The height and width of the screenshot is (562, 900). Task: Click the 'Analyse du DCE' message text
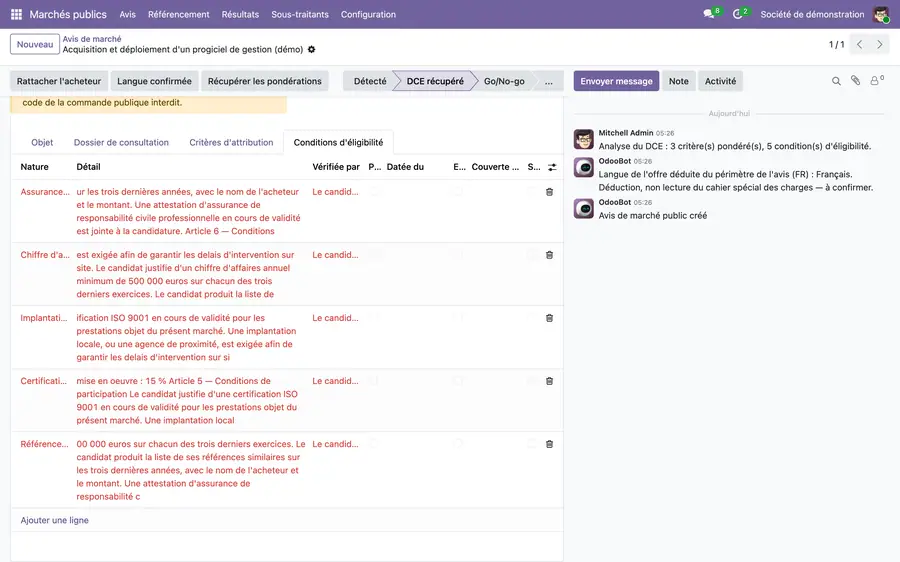(x=735, y=146)
